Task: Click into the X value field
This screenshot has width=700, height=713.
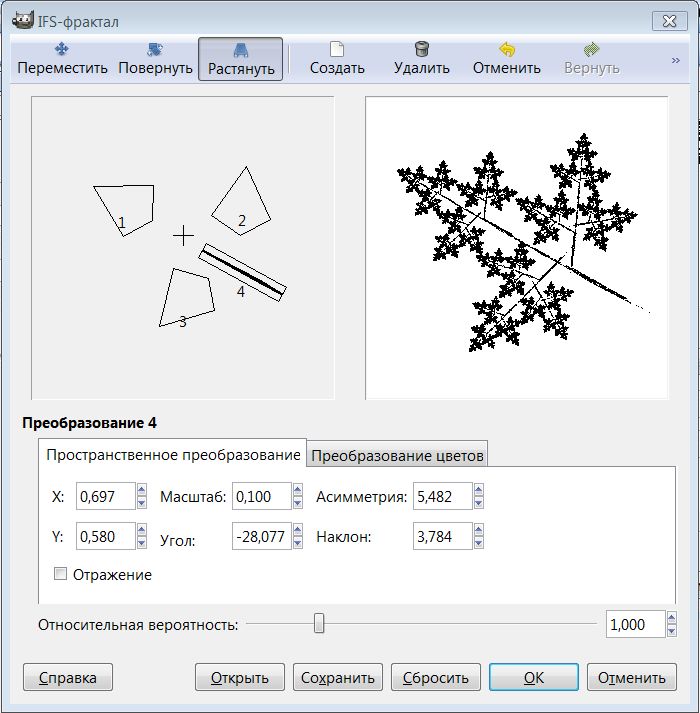Action: [106, 496]
